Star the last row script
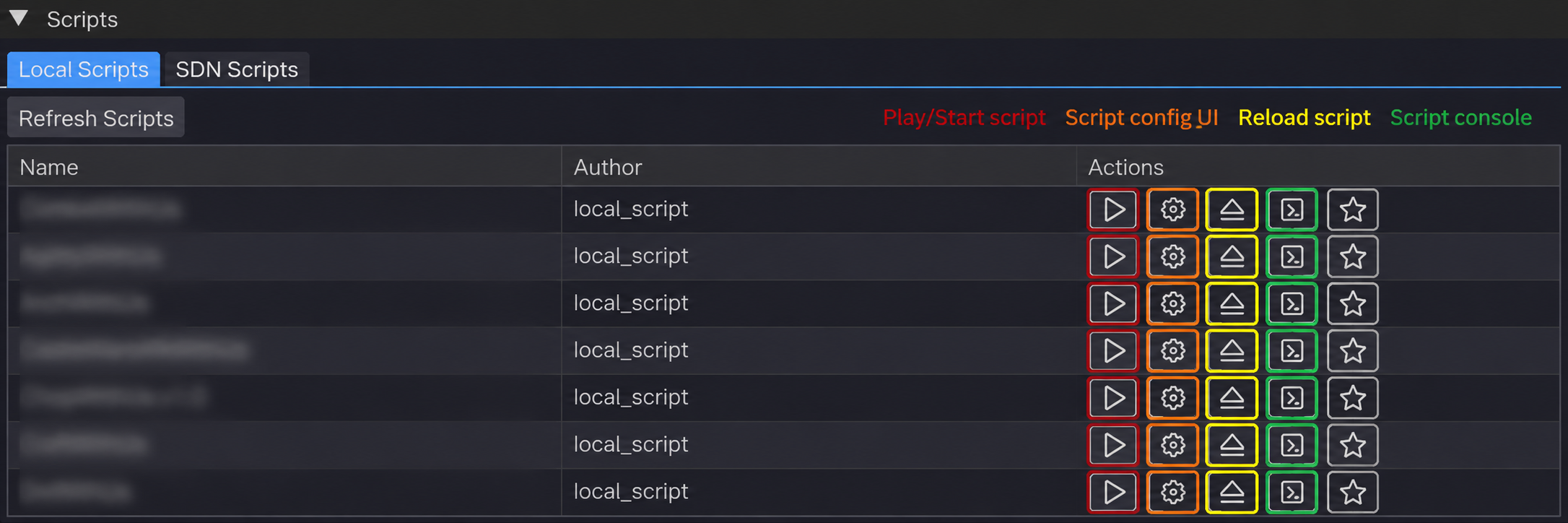The width and height of the screenshot is (1568, 523). 1352,492
